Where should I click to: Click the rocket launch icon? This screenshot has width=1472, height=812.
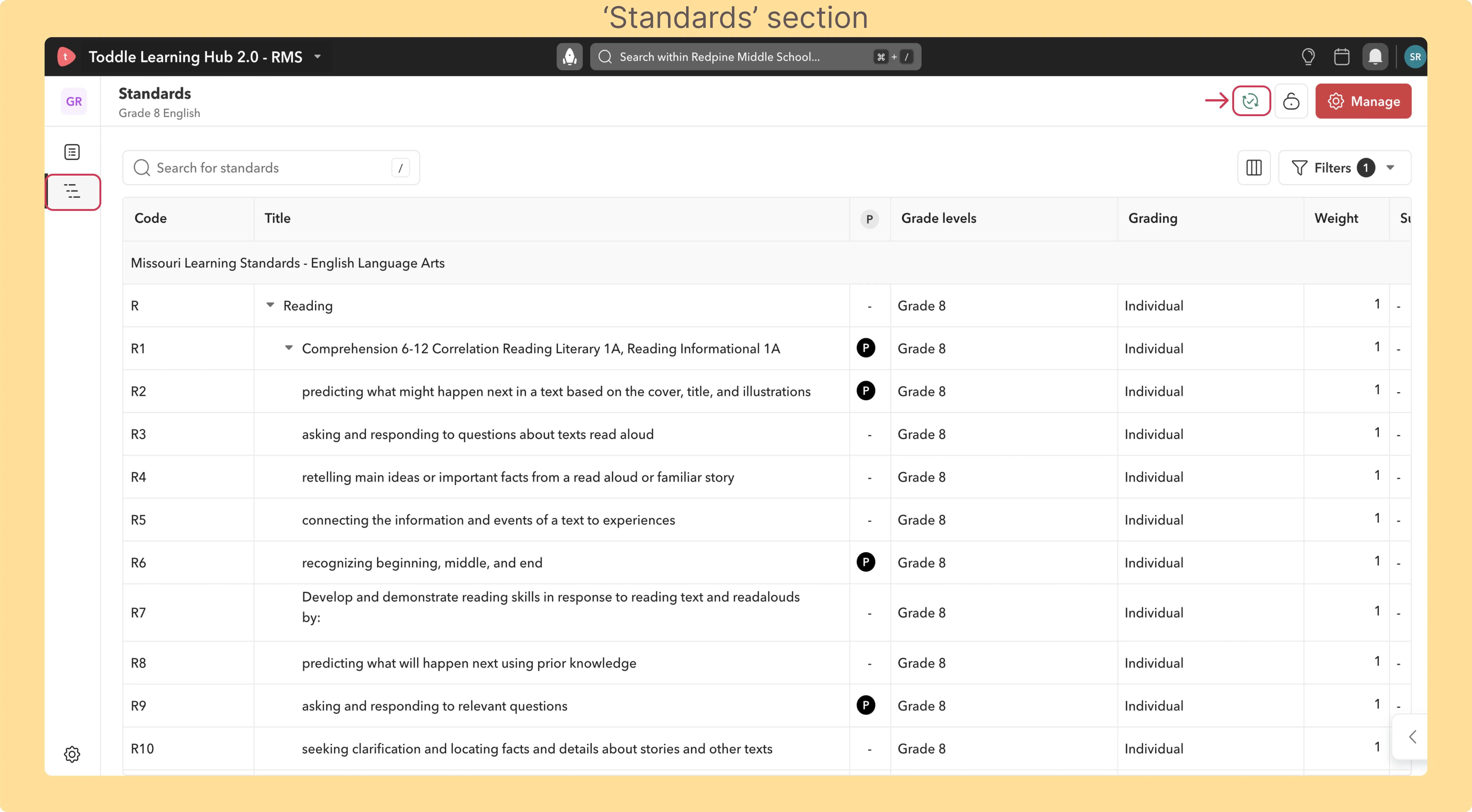tap(569, 57)
